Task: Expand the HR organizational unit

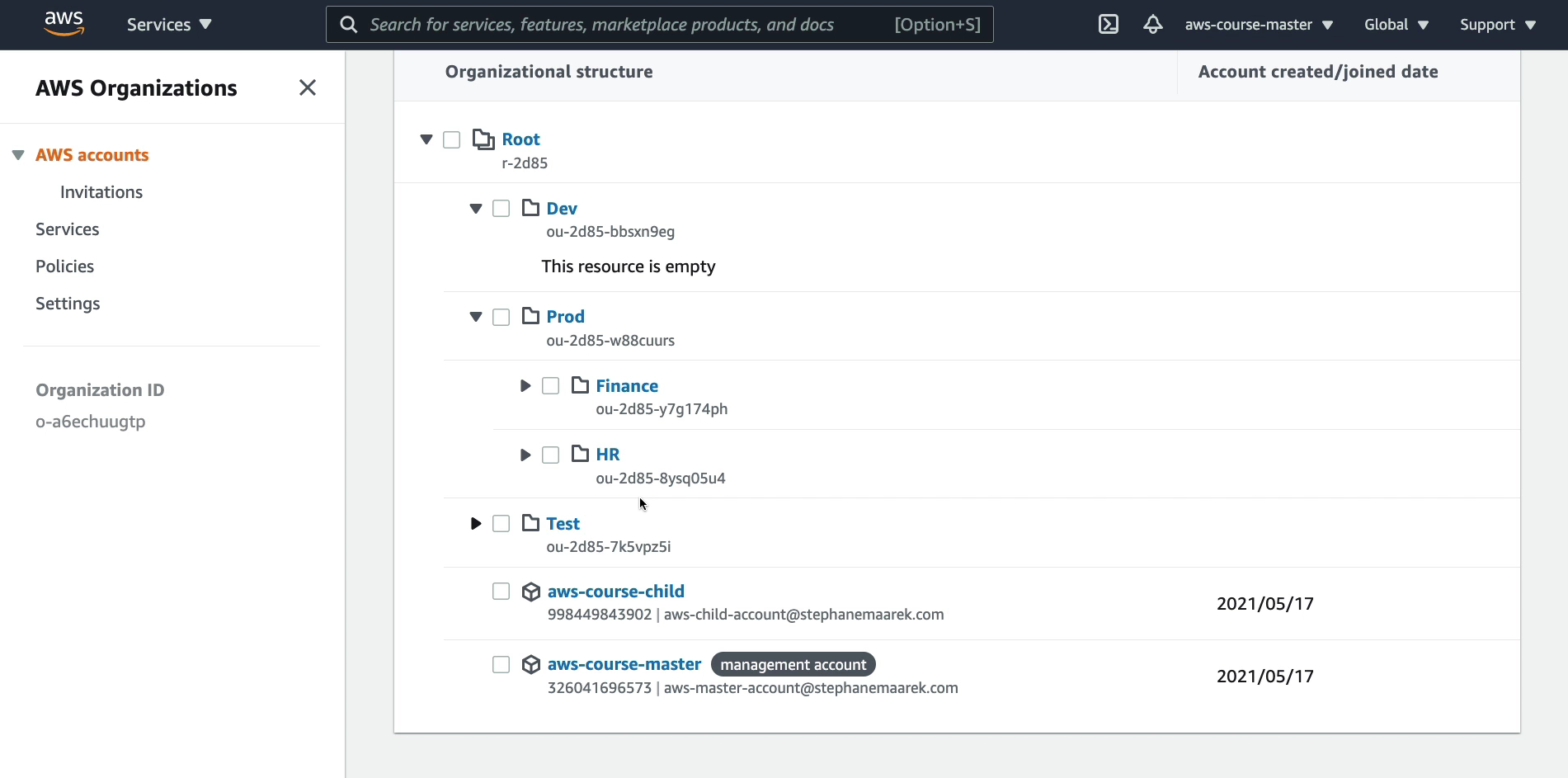Action: pos(525,455)
